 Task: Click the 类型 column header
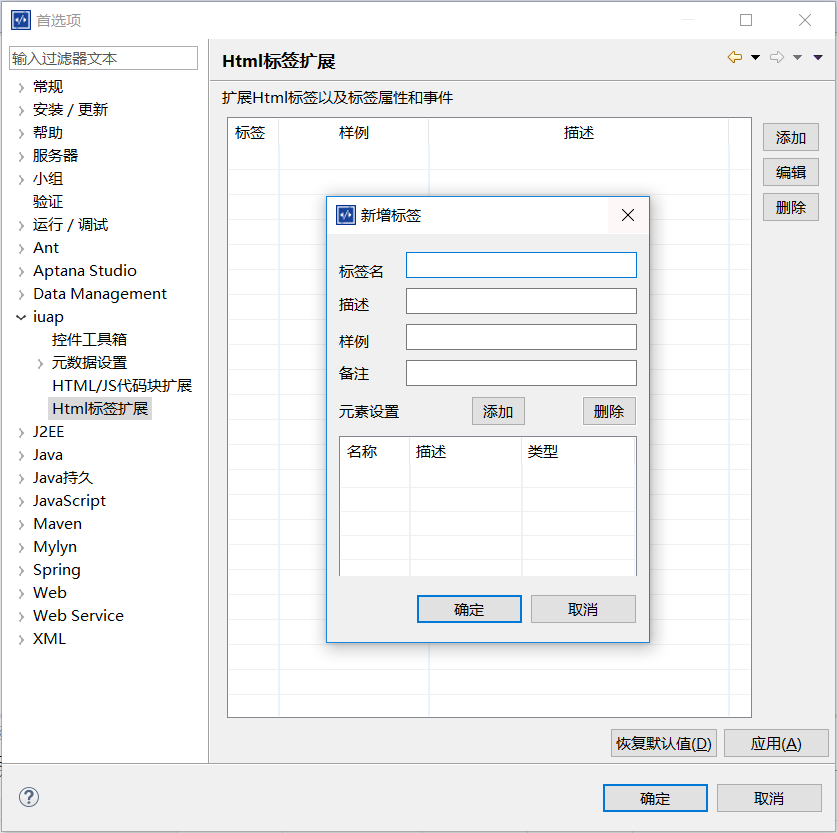pyautogui.click(x=543, y=452)
